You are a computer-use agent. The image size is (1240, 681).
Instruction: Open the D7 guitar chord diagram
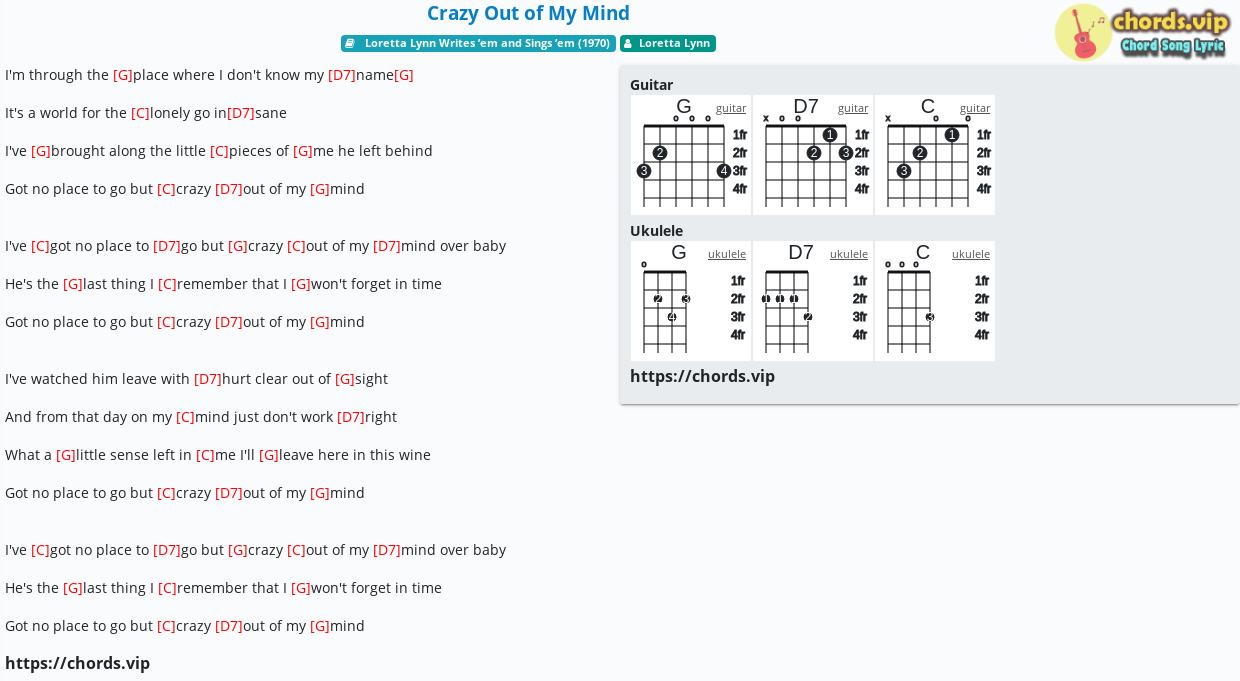coord(813,155)
